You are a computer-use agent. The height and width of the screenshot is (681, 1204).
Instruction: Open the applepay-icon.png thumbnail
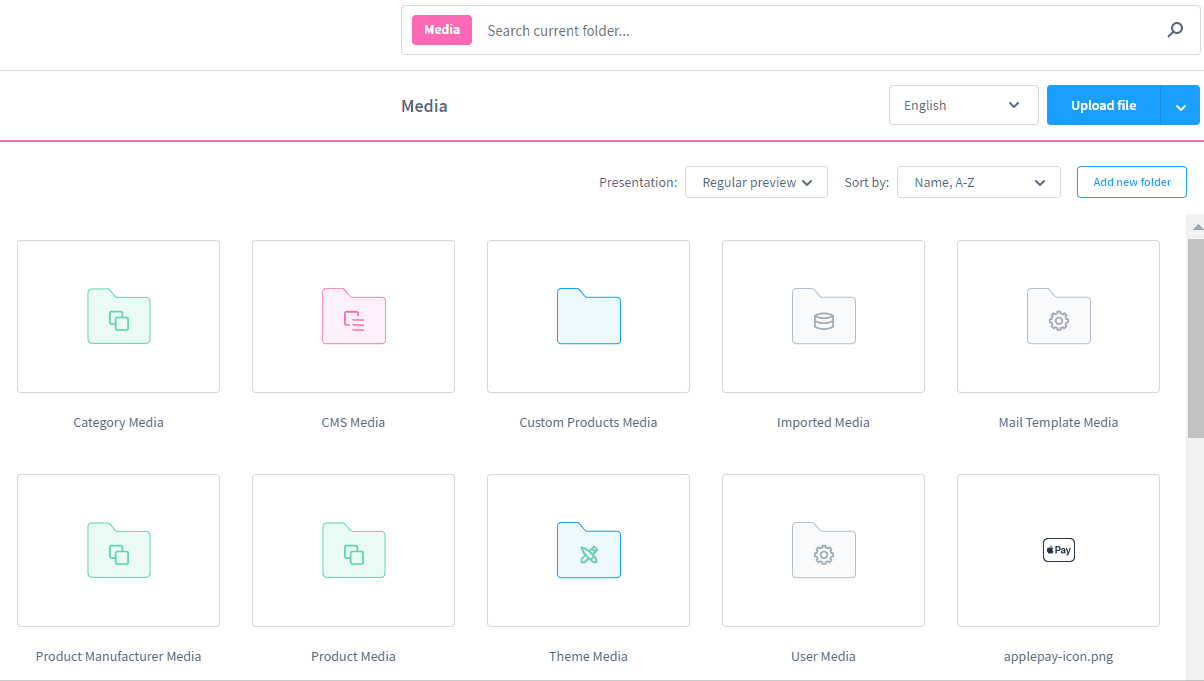coord(1058,550)
